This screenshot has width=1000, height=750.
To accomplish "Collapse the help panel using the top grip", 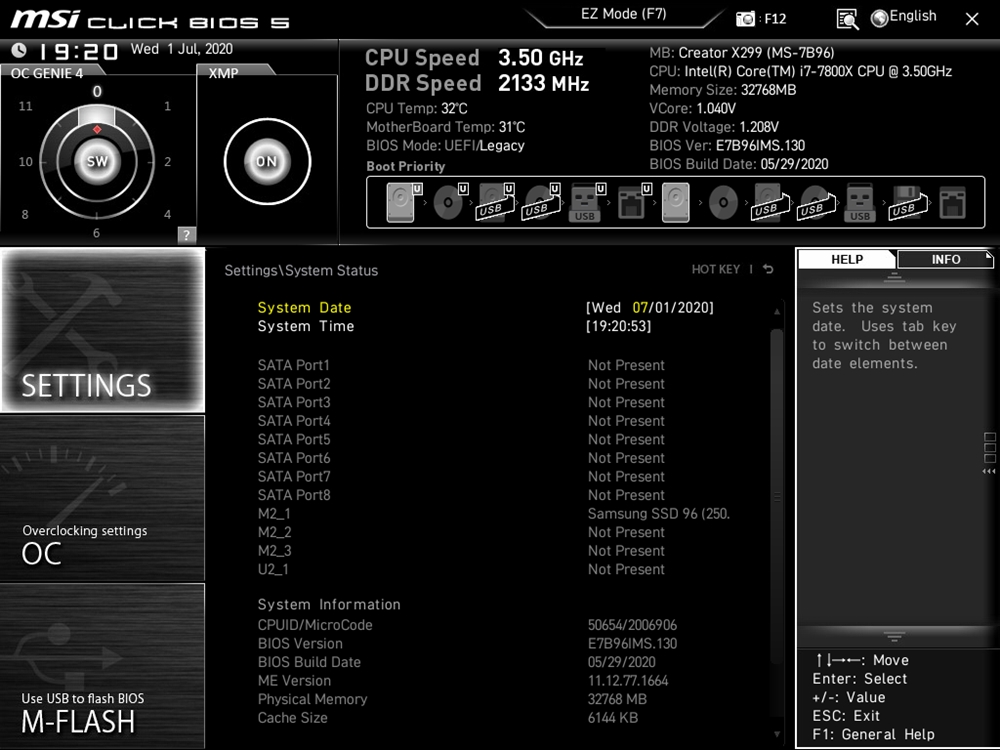I will pyautogui.click(x=894, y=277).
